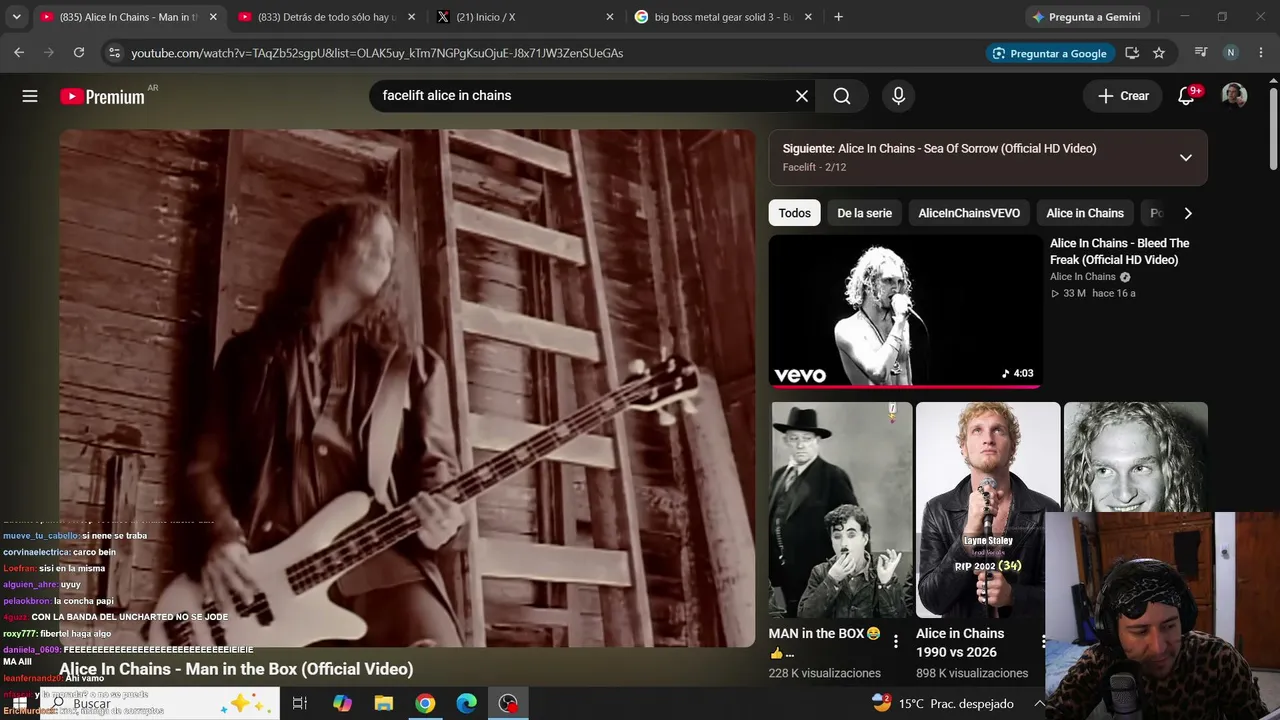Screen dimensions: 1280x720
Task: Select the 'De la serie' filter chip
Action: coord(865,213)
